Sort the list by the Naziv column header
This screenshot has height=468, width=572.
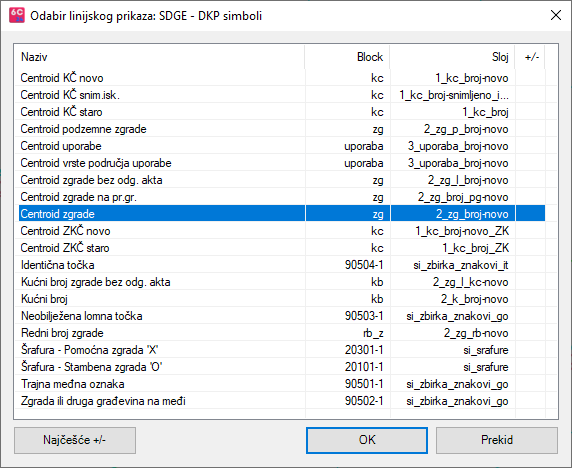click(x=159, y=57)
